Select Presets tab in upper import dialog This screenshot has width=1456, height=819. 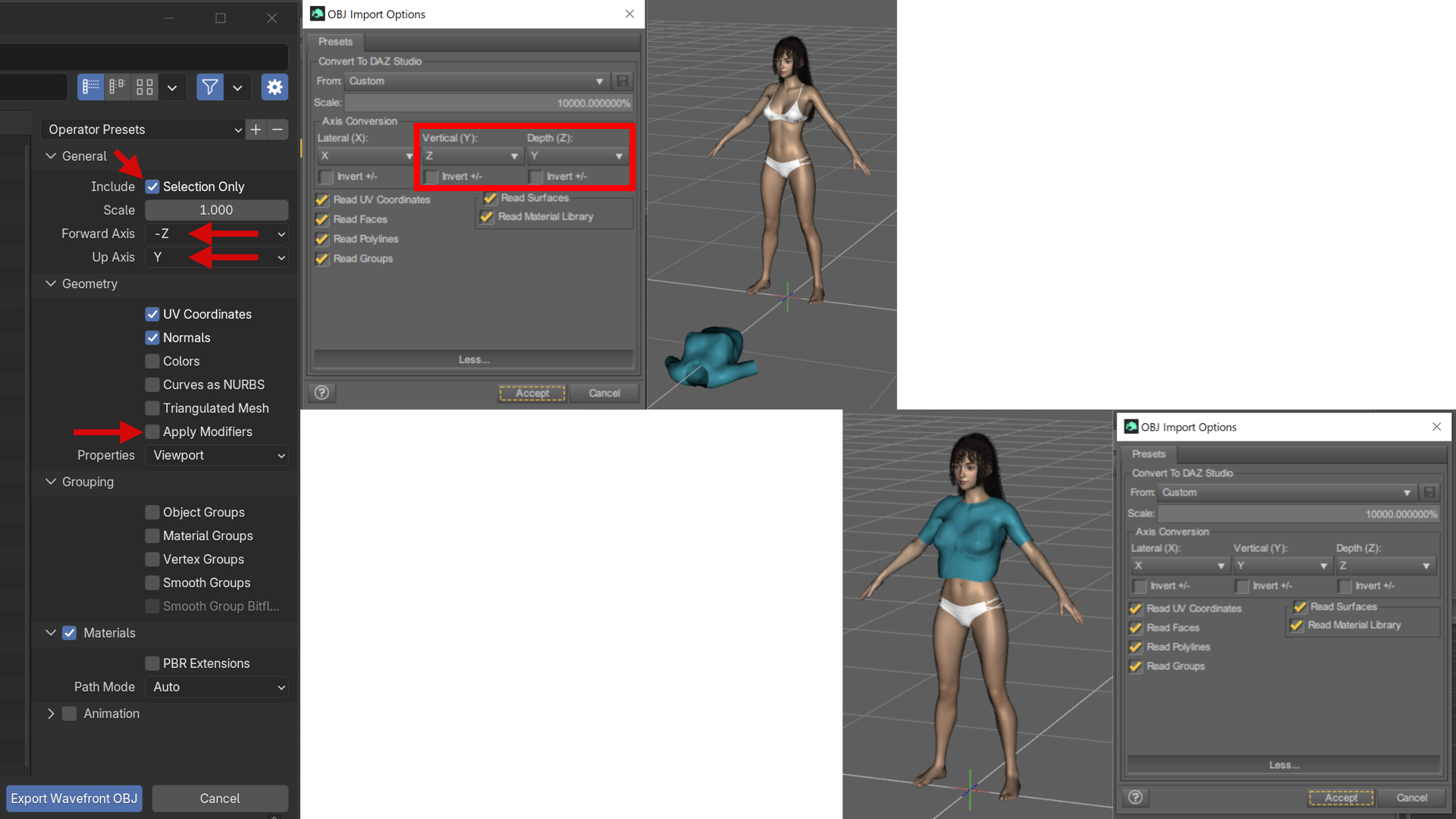[x=335, y=42]
